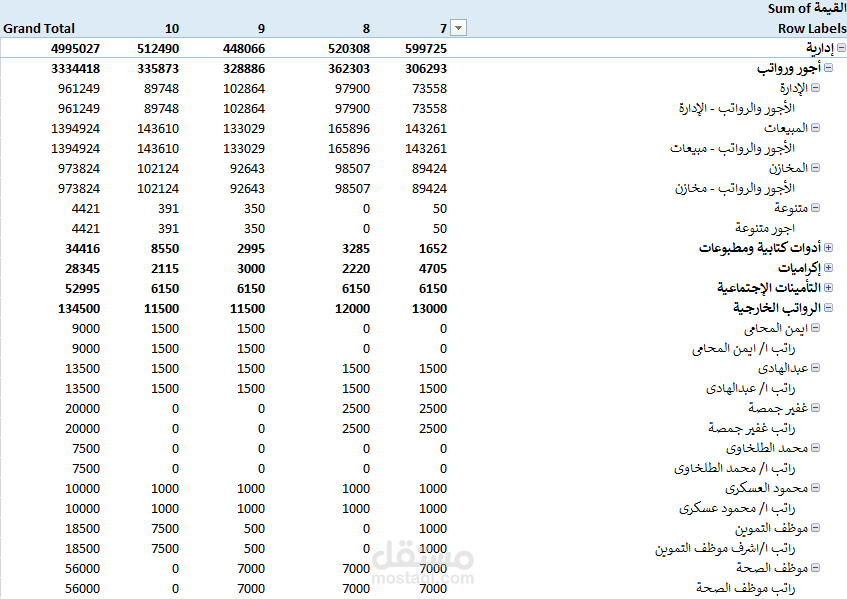Select column header 10

click(x=172, y=29)
